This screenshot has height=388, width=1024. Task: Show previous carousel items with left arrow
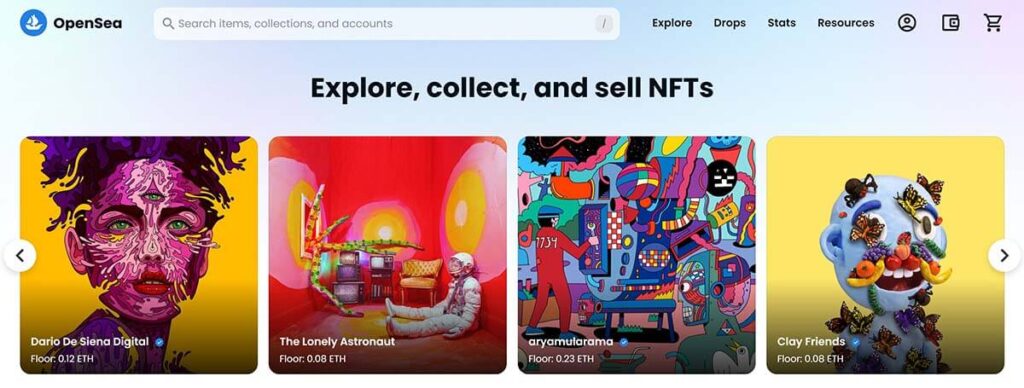20,255
